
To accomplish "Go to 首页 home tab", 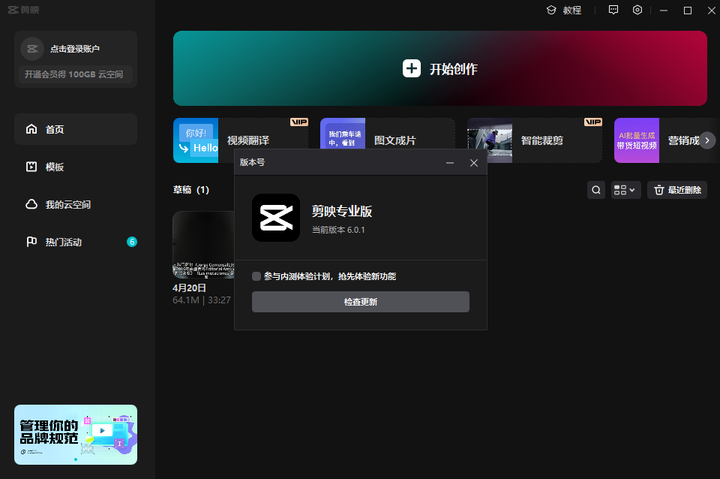I will click(76, 130).
